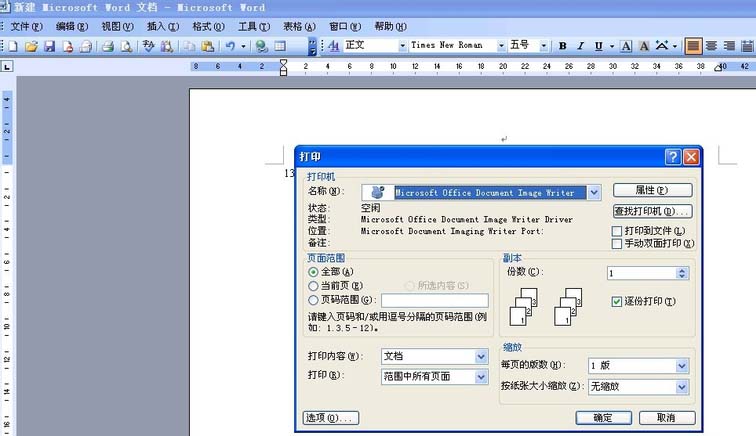Expand the 每页的版数 dropdown
The height and width of the screenshot is (436, 756).
point(682,365)
